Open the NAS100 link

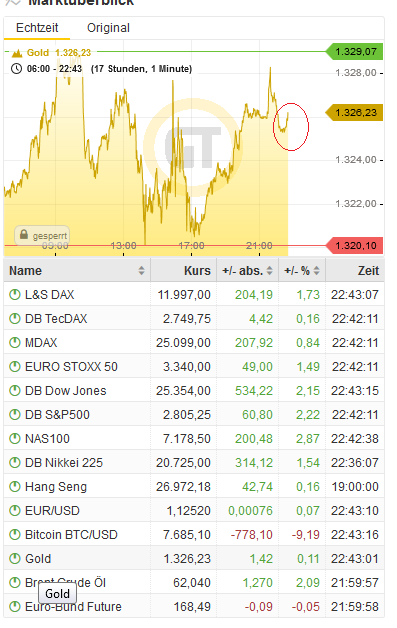[47, 439]
